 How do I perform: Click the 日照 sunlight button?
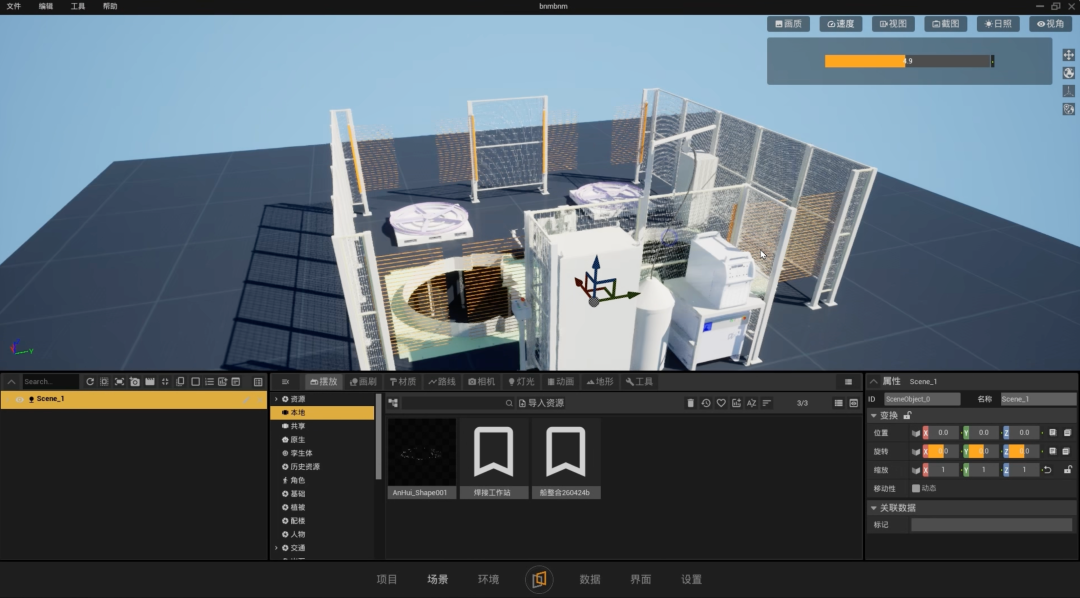click(998, 23)
